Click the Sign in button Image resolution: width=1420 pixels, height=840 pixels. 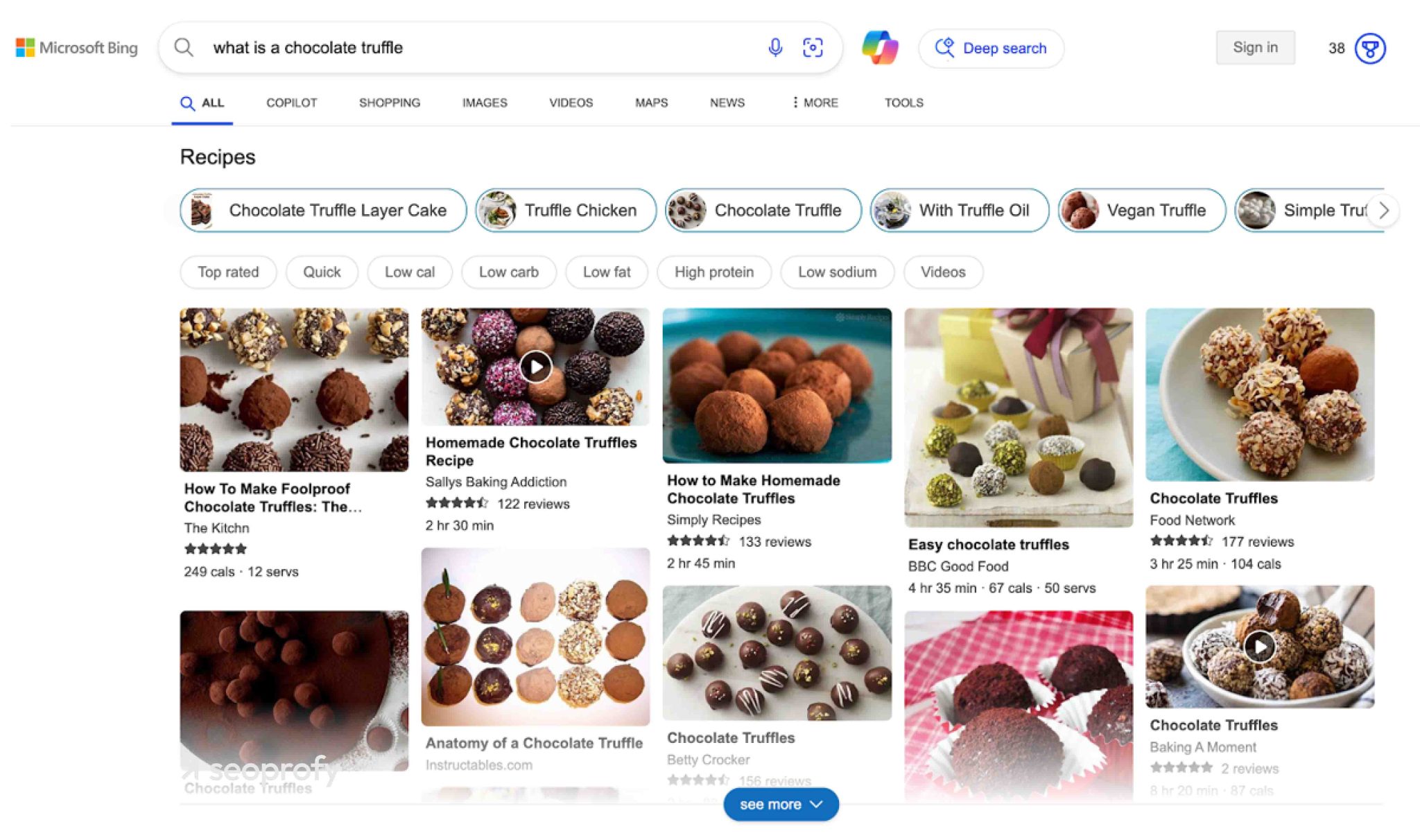click(x=1255, y=47)
